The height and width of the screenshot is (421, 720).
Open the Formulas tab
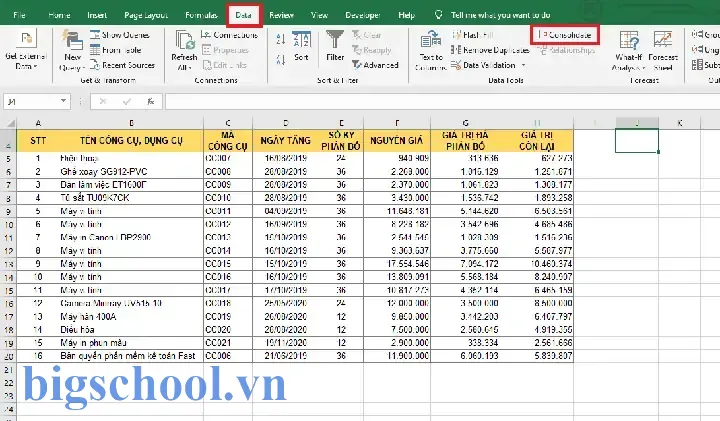(201, 15)
